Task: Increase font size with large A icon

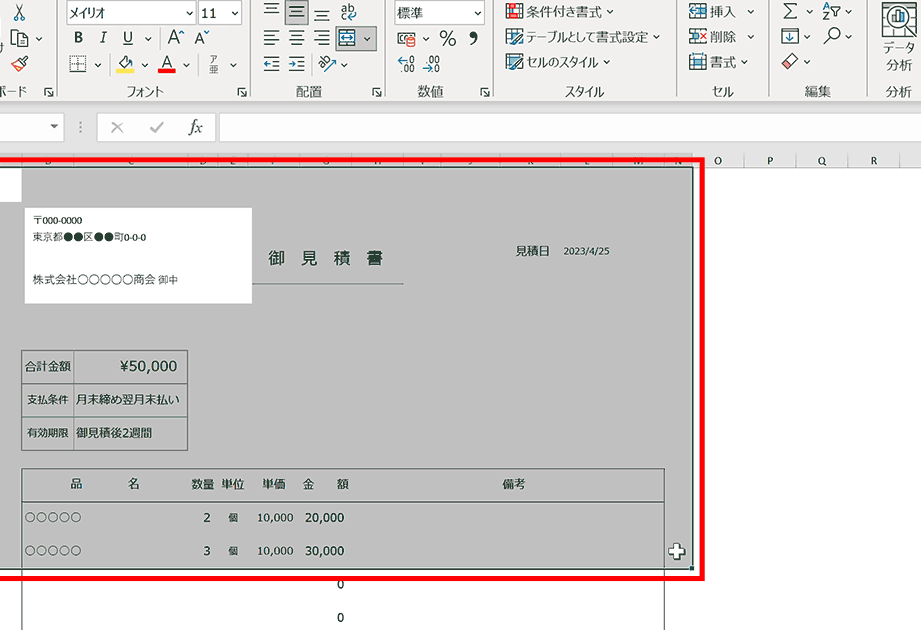Action: click(x=176, y=38)
